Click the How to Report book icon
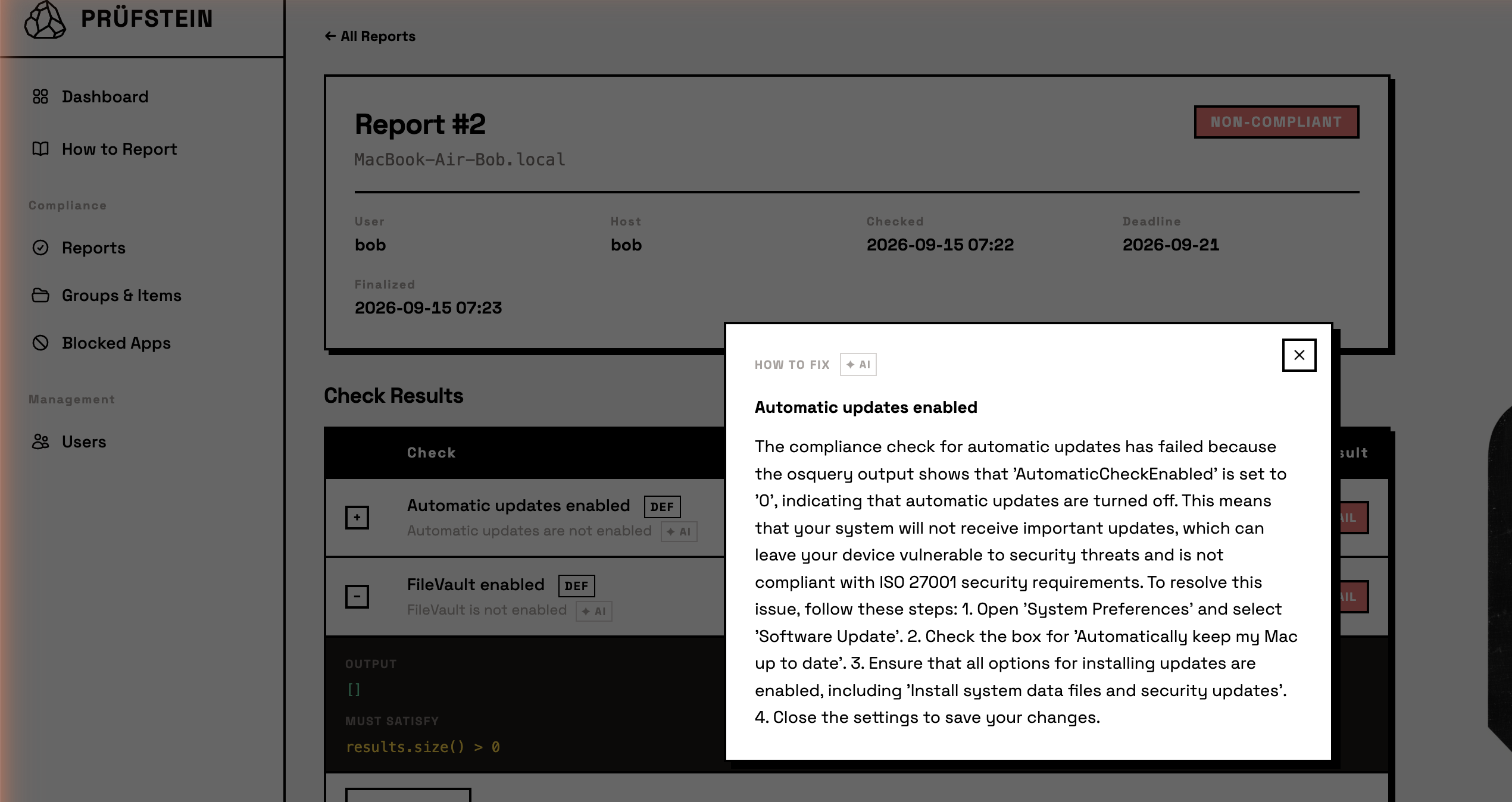The height and width of the screenshot is (802, 1512). [x=40, y=149]
